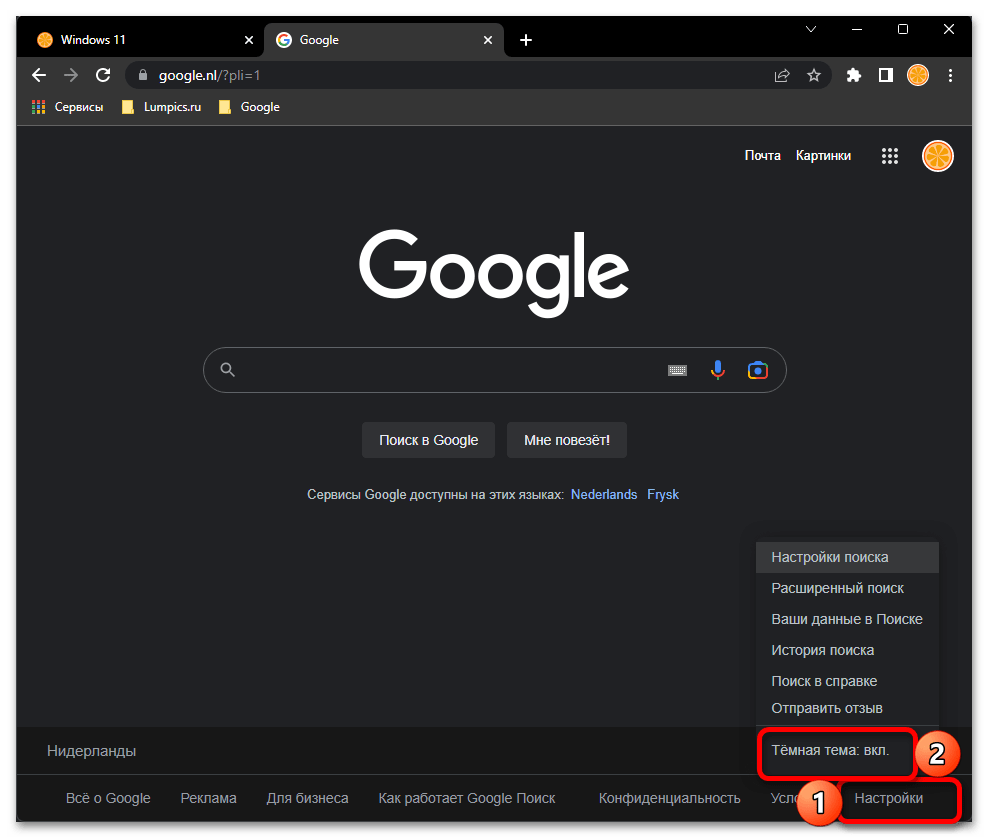Select the Google tab
Screen dimensions: 988x838
(x=384, y=40)
